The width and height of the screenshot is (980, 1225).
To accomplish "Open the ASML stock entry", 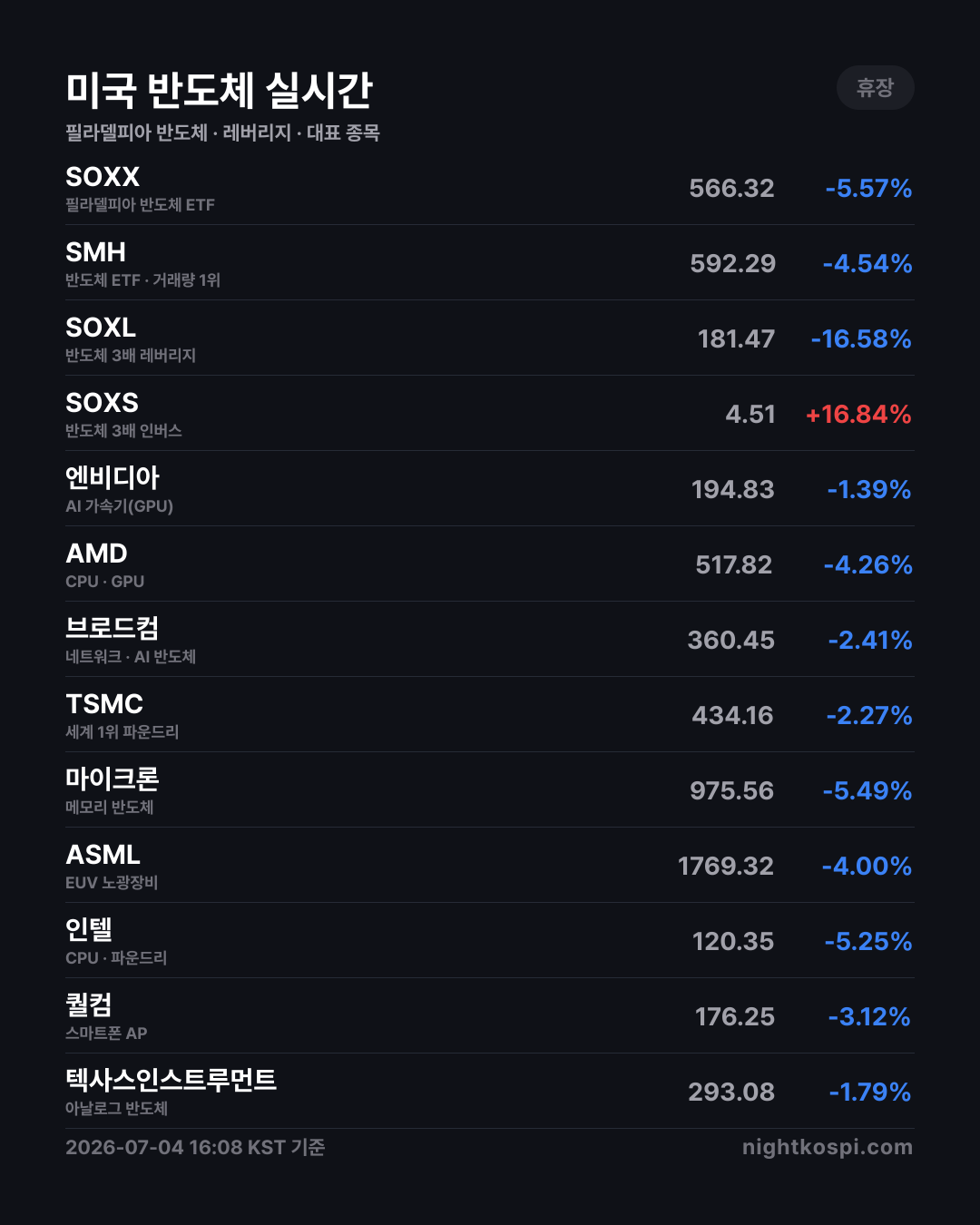I will click(490, 866).
